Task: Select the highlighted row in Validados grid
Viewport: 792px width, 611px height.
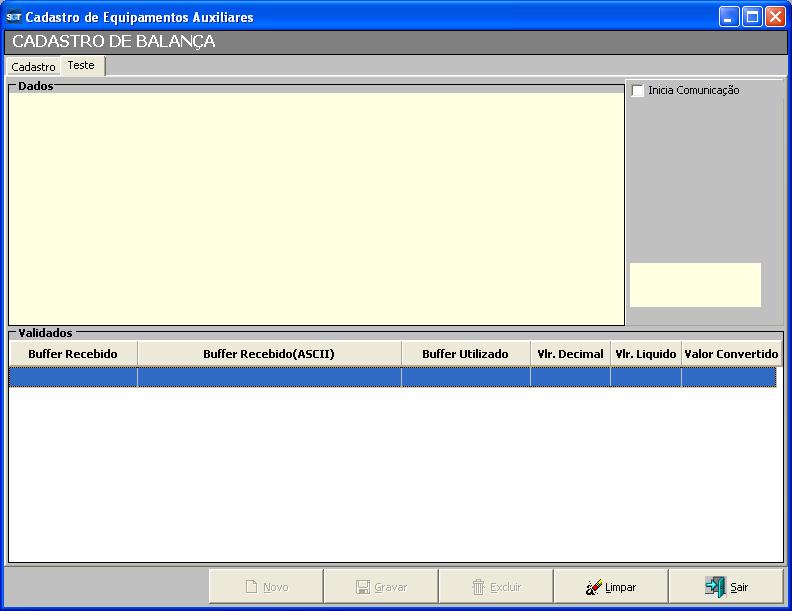Action: click(392, 377)
